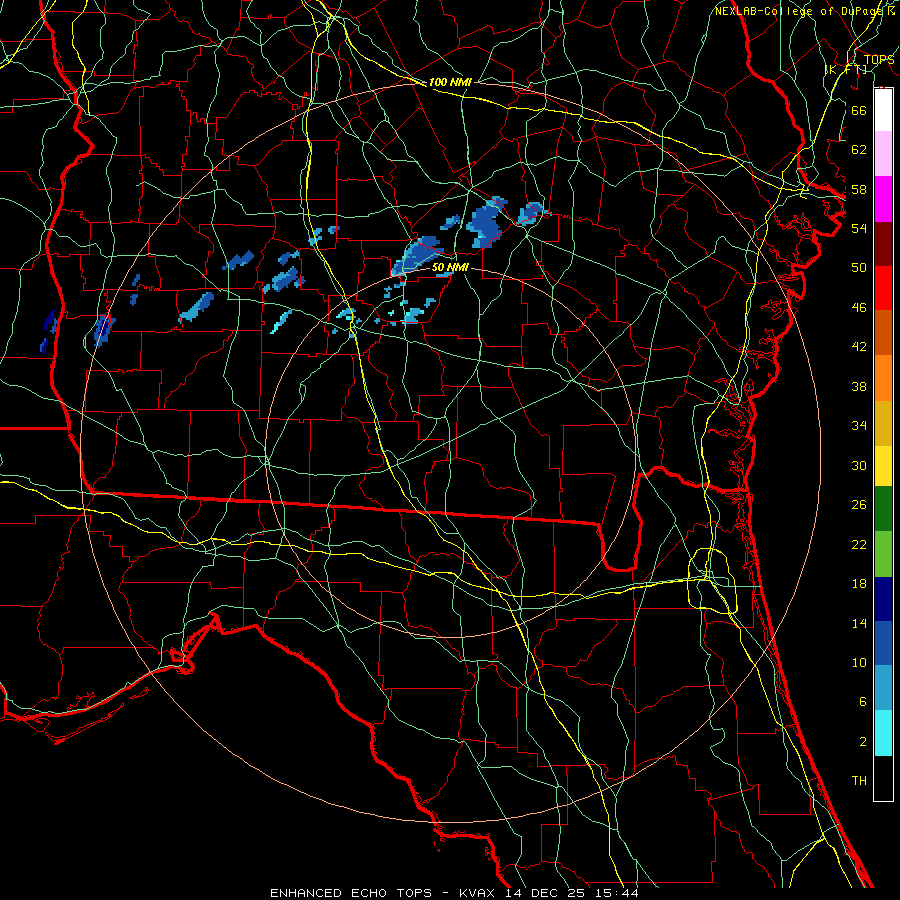Click the legend value 62
This screenshot has height=900, width=900.
[859, 150]
